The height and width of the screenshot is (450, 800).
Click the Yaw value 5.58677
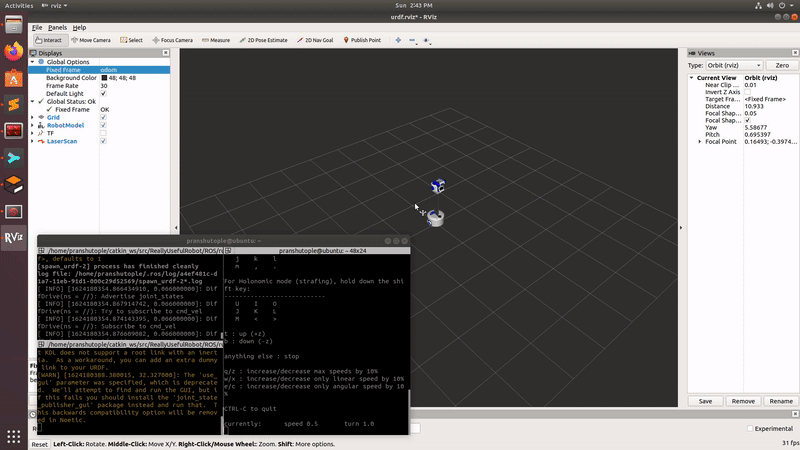[x=755, y=128]
